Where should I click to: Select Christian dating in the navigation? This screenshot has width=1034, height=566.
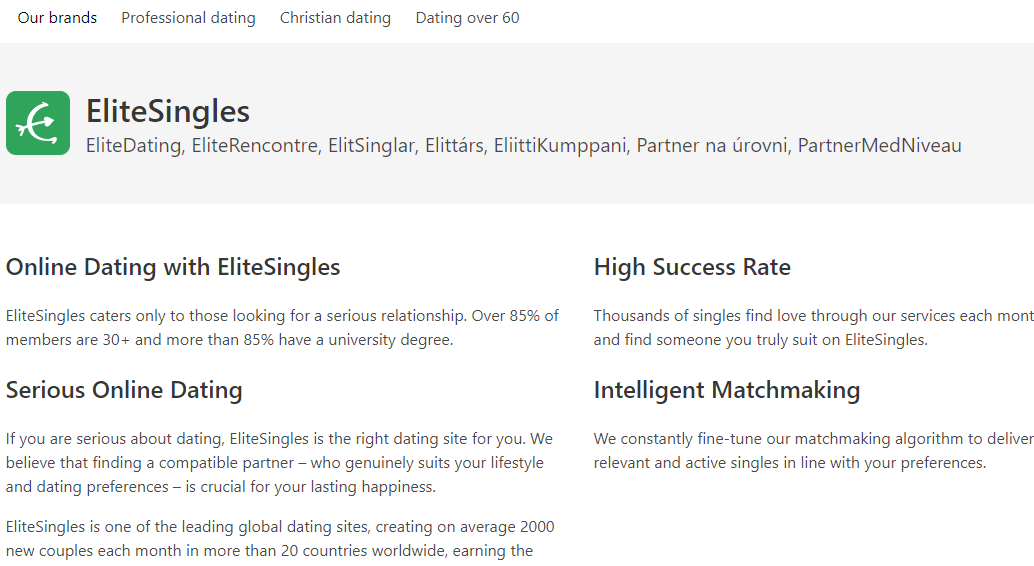coord(335,18)
